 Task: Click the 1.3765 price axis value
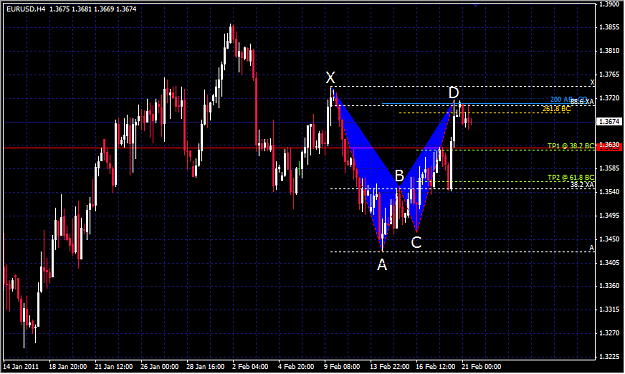pos(609,74)
